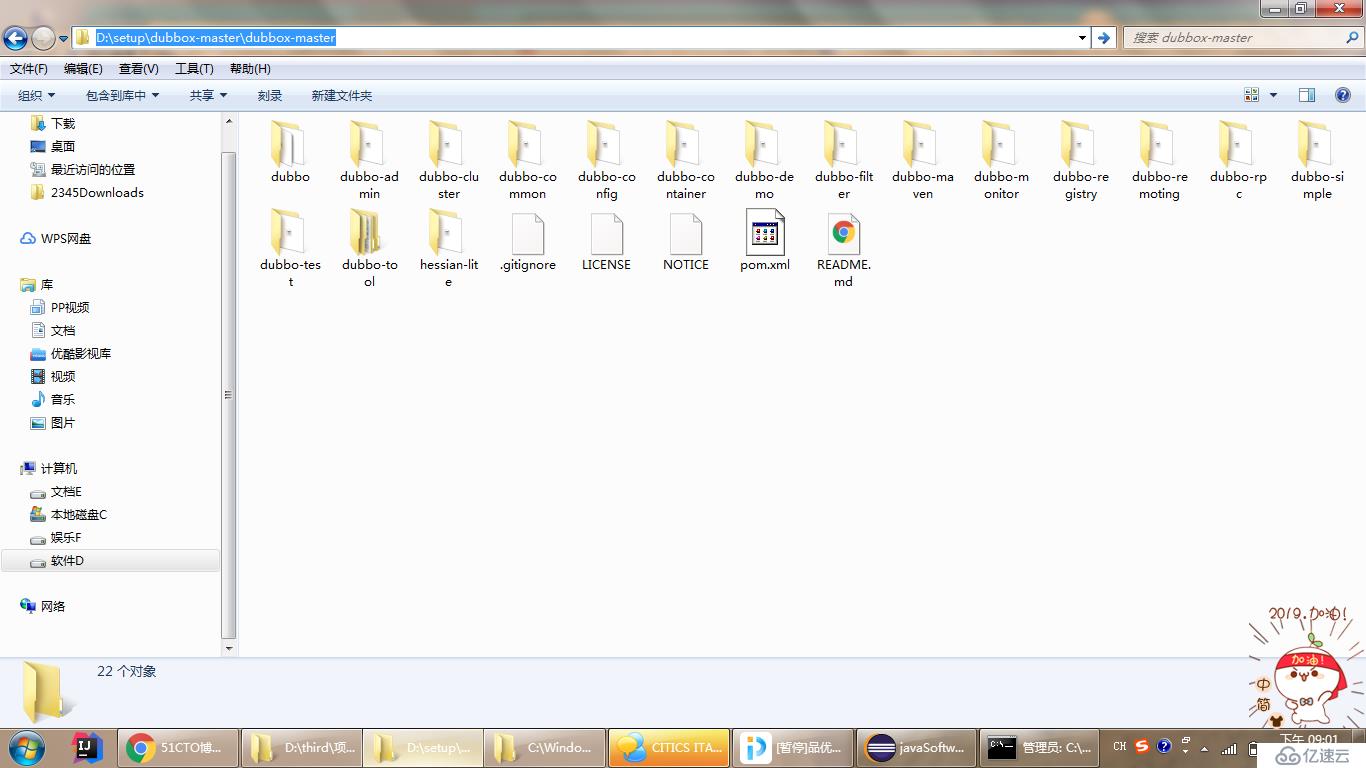
Task: Open the dubbo-maven folder
Action: tap(922, 160)
